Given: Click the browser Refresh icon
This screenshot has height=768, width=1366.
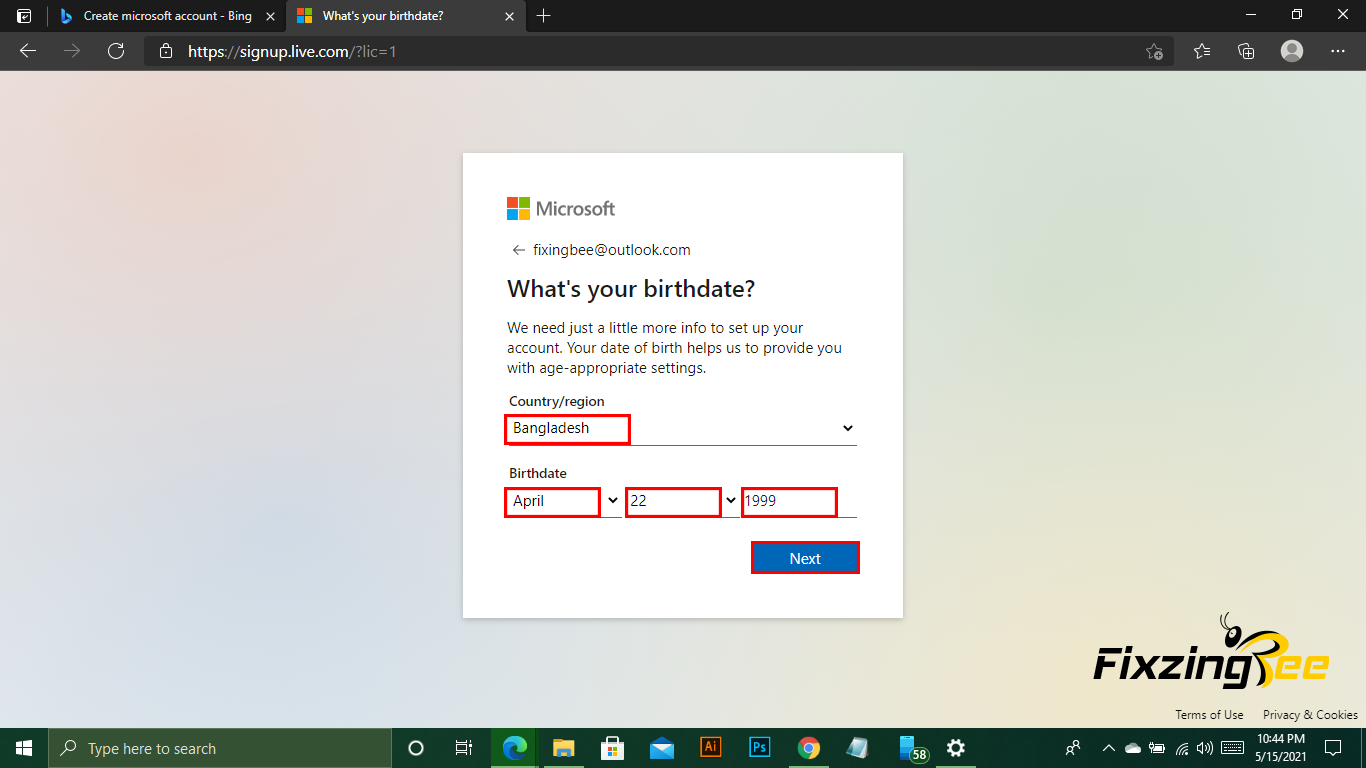Looking at the screenshot, I should tap(116, 51).
